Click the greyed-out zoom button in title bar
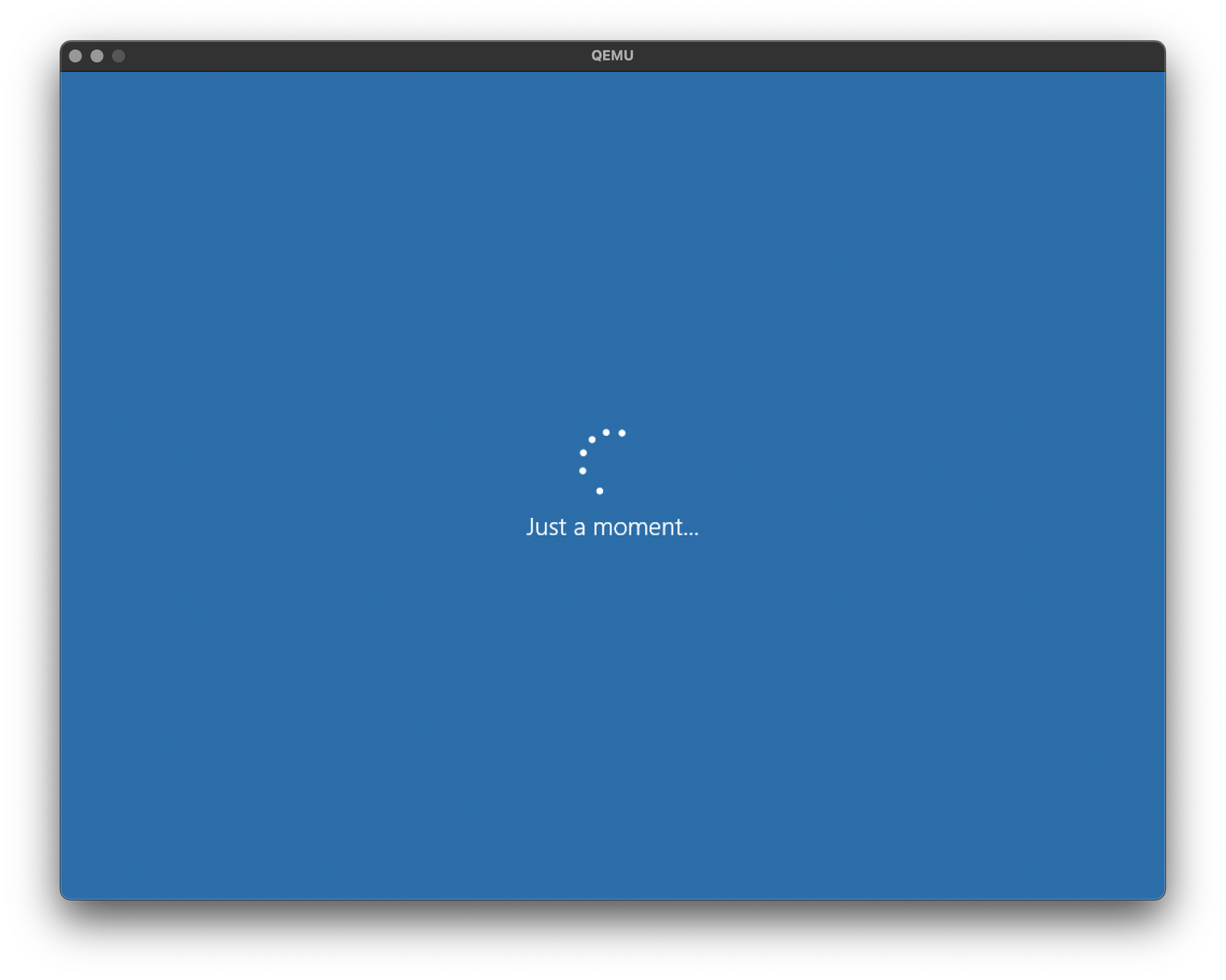Viewport: 1226px width, 980px height. pyautogui.click(x=118, y=56)
